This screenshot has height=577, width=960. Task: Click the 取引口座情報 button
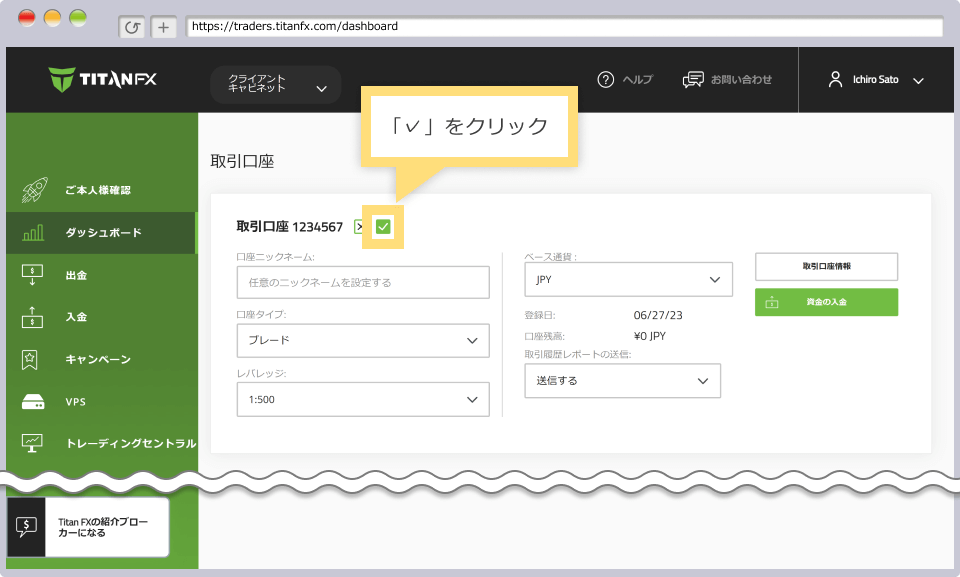tap(827, 266)
